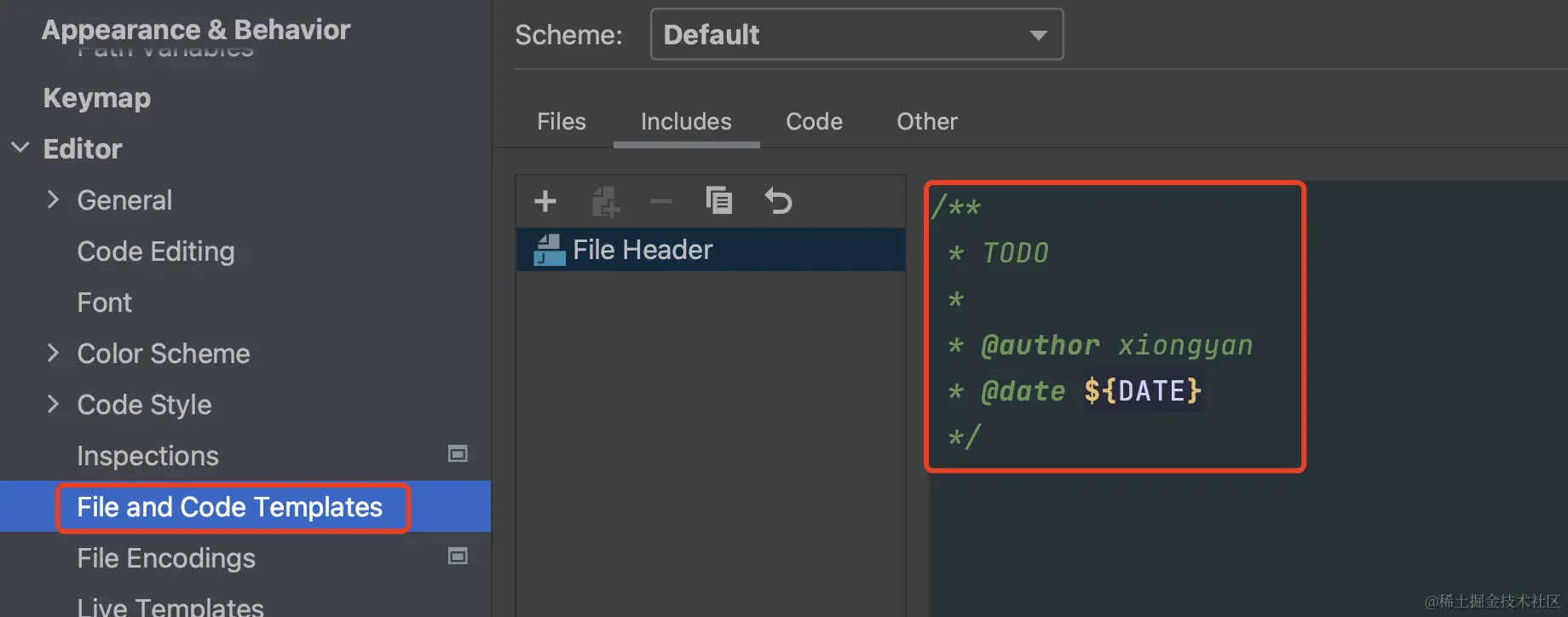Open Font settings
Screen dimensions: 1568x617
pos(105,303)
